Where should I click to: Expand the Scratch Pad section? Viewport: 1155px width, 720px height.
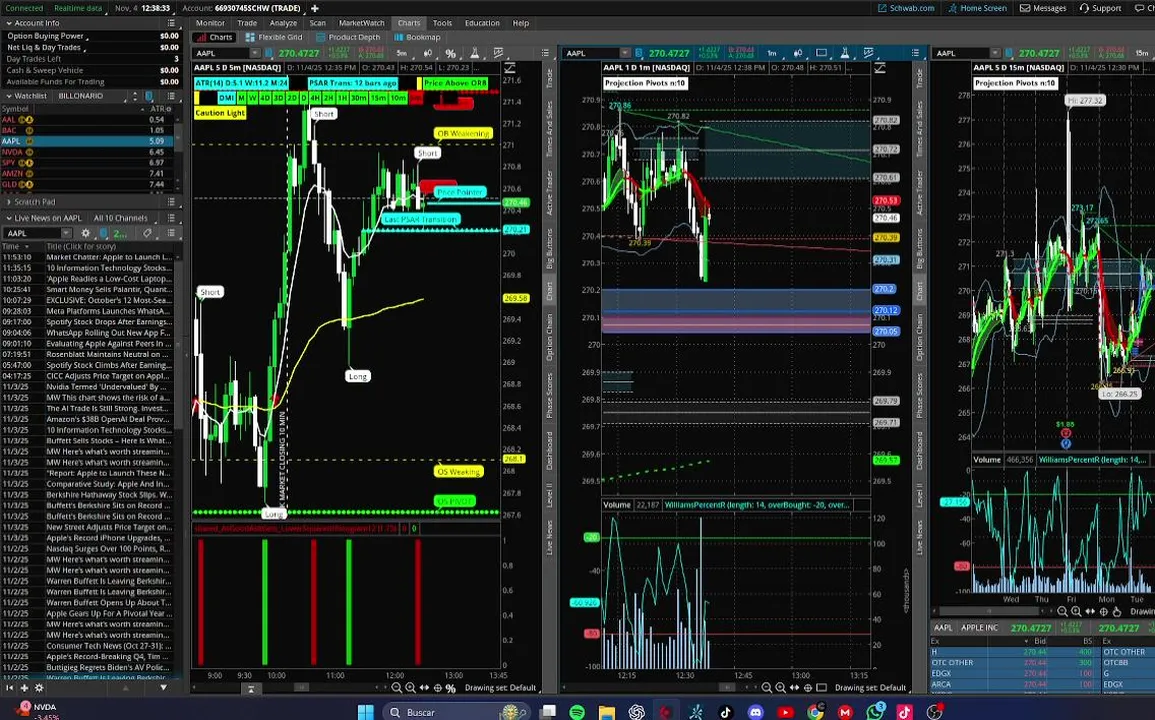pos(9,202)
